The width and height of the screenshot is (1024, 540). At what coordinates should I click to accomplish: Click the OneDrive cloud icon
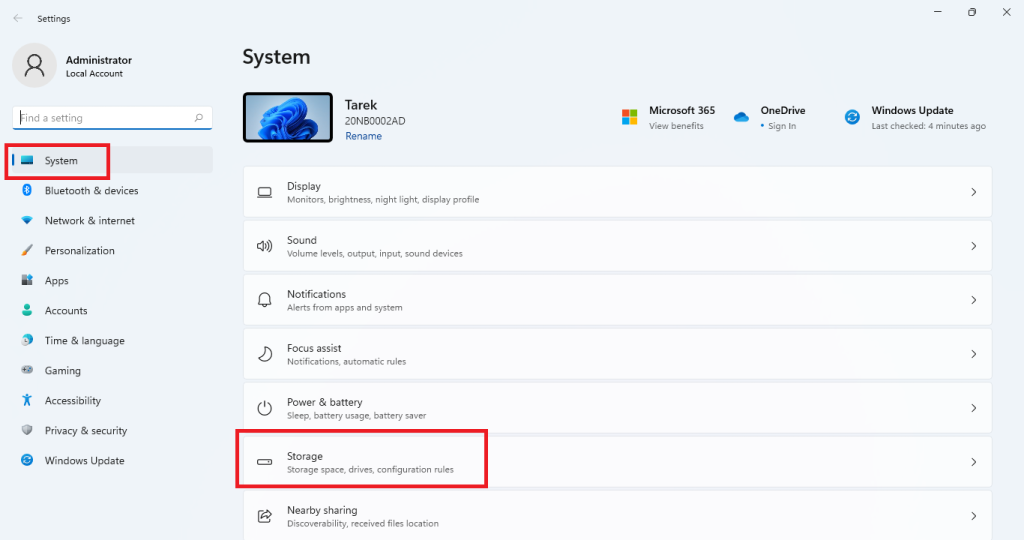click(741, 117)
